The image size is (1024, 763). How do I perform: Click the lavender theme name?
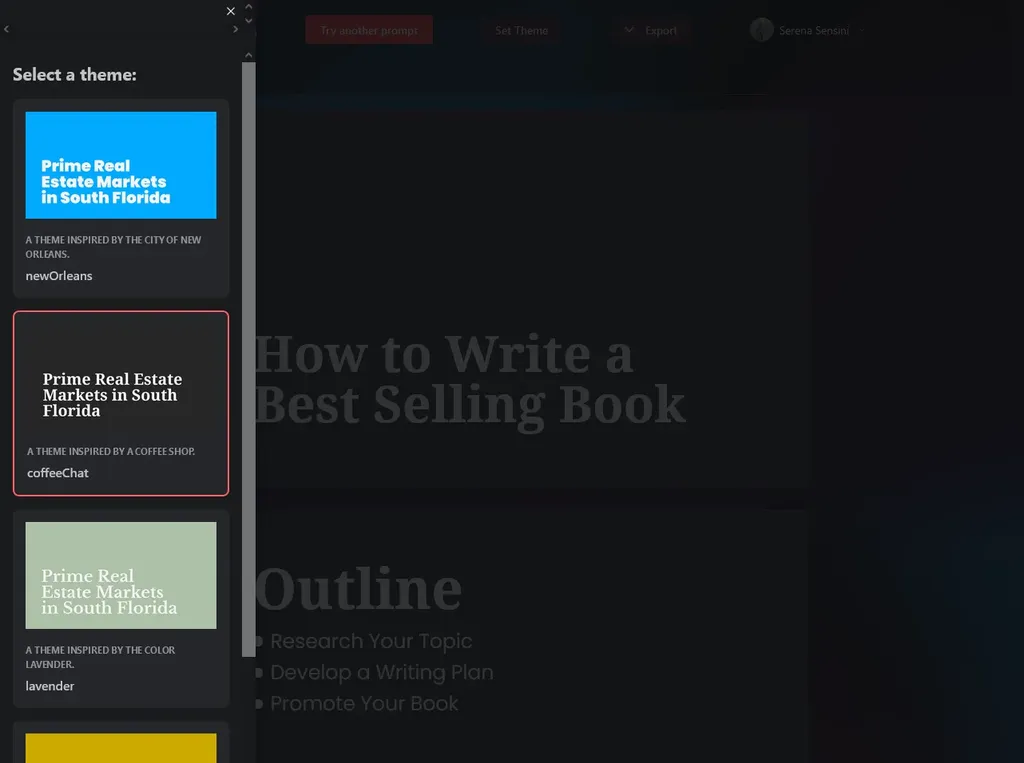[50, 686]
